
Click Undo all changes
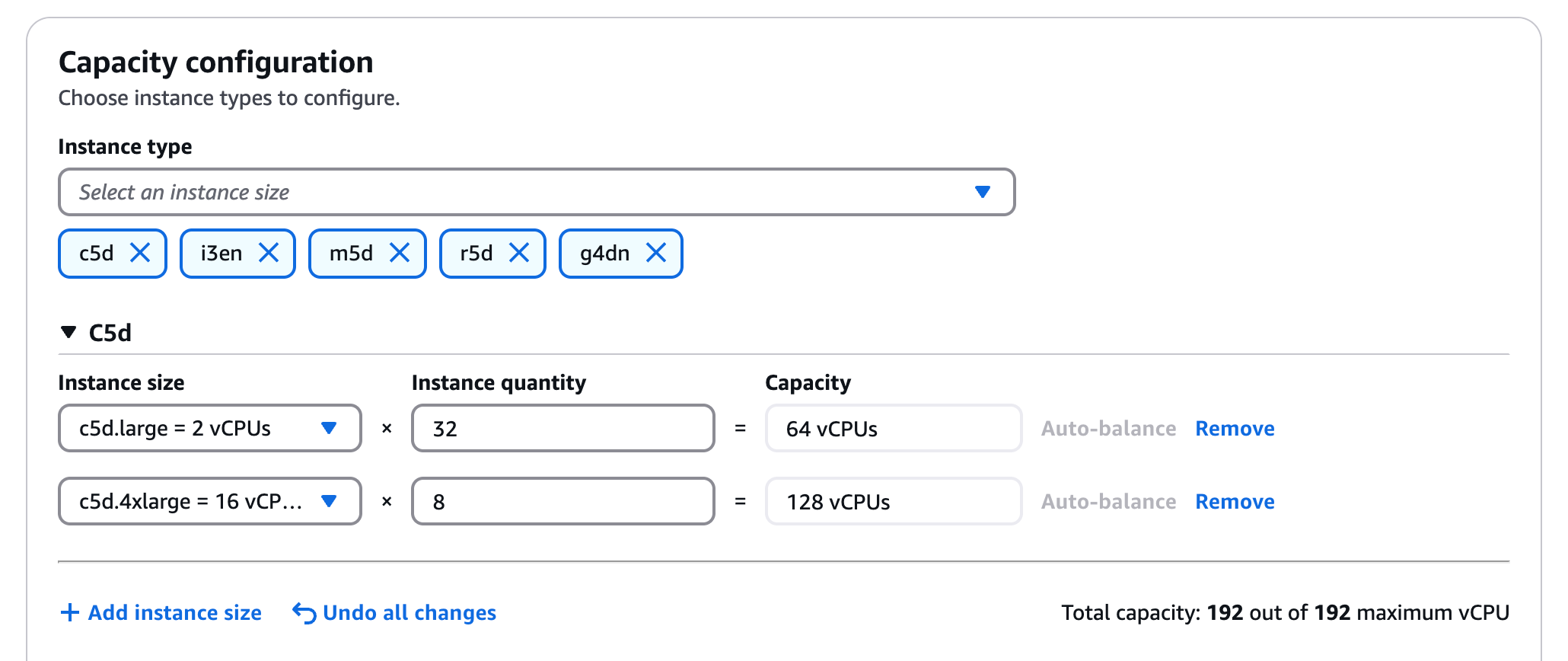point(409,612)
